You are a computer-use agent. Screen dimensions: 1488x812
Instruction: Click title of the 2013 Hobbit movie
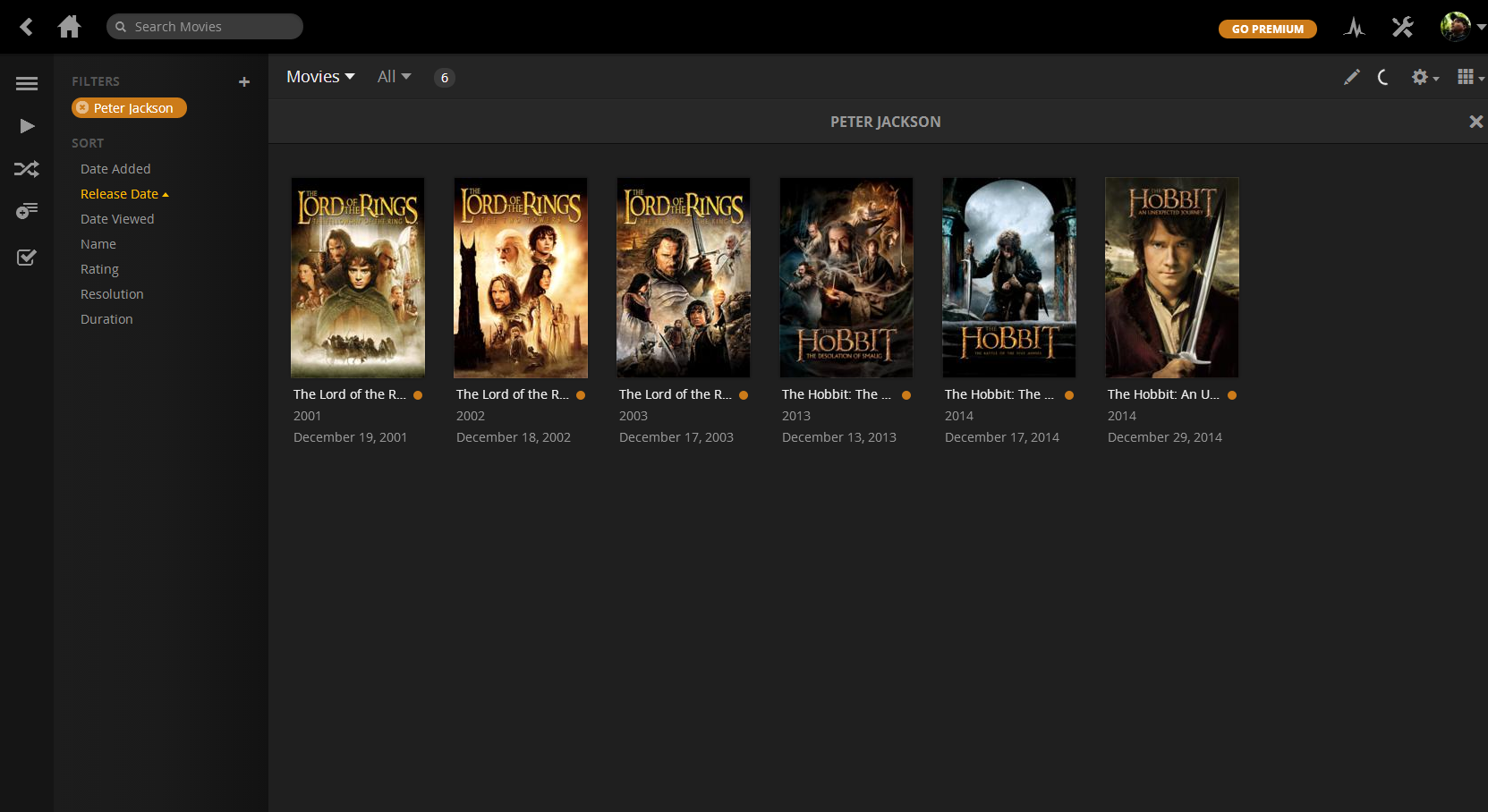[837, 394]
